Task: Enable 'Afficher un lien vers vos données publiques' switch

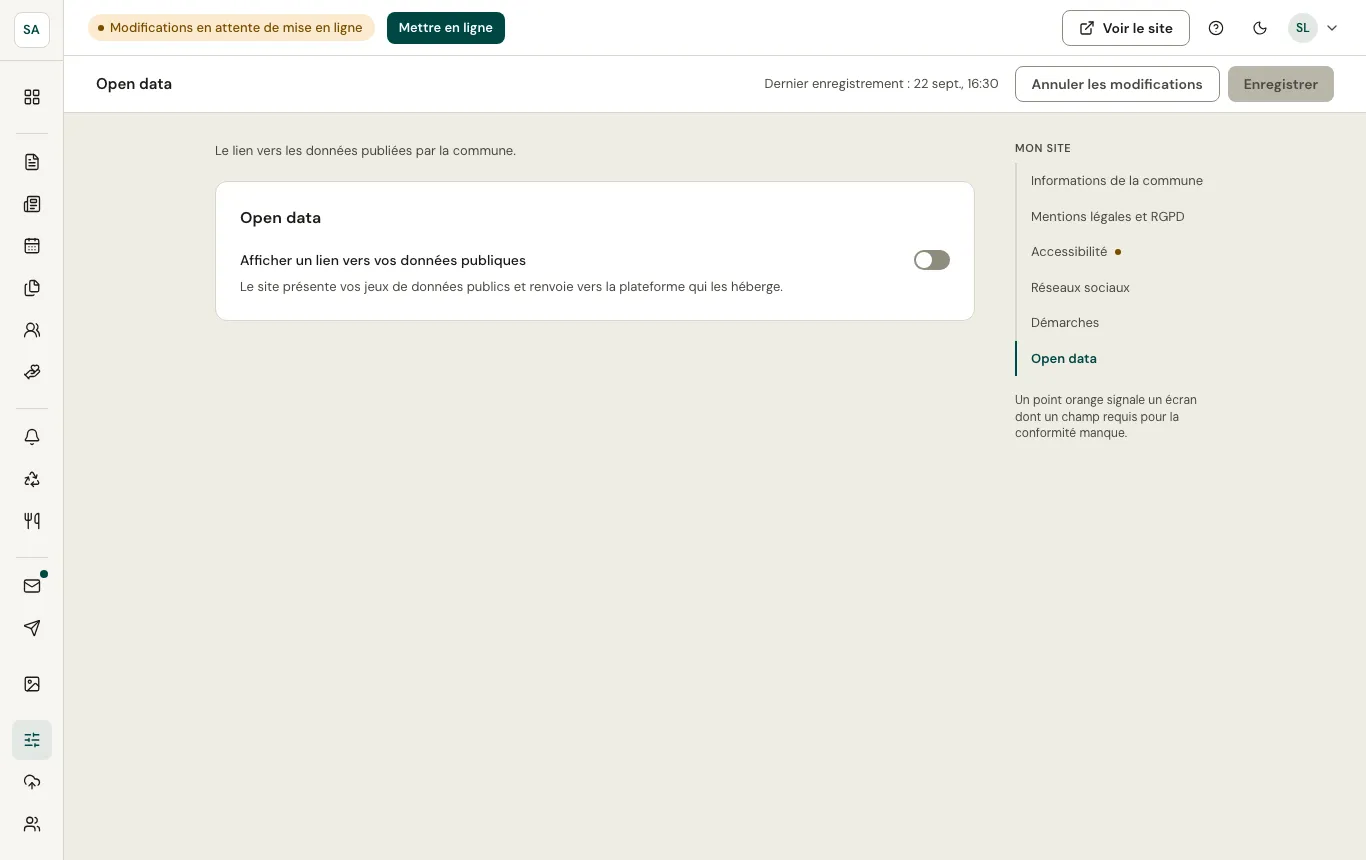Action: 932,260
